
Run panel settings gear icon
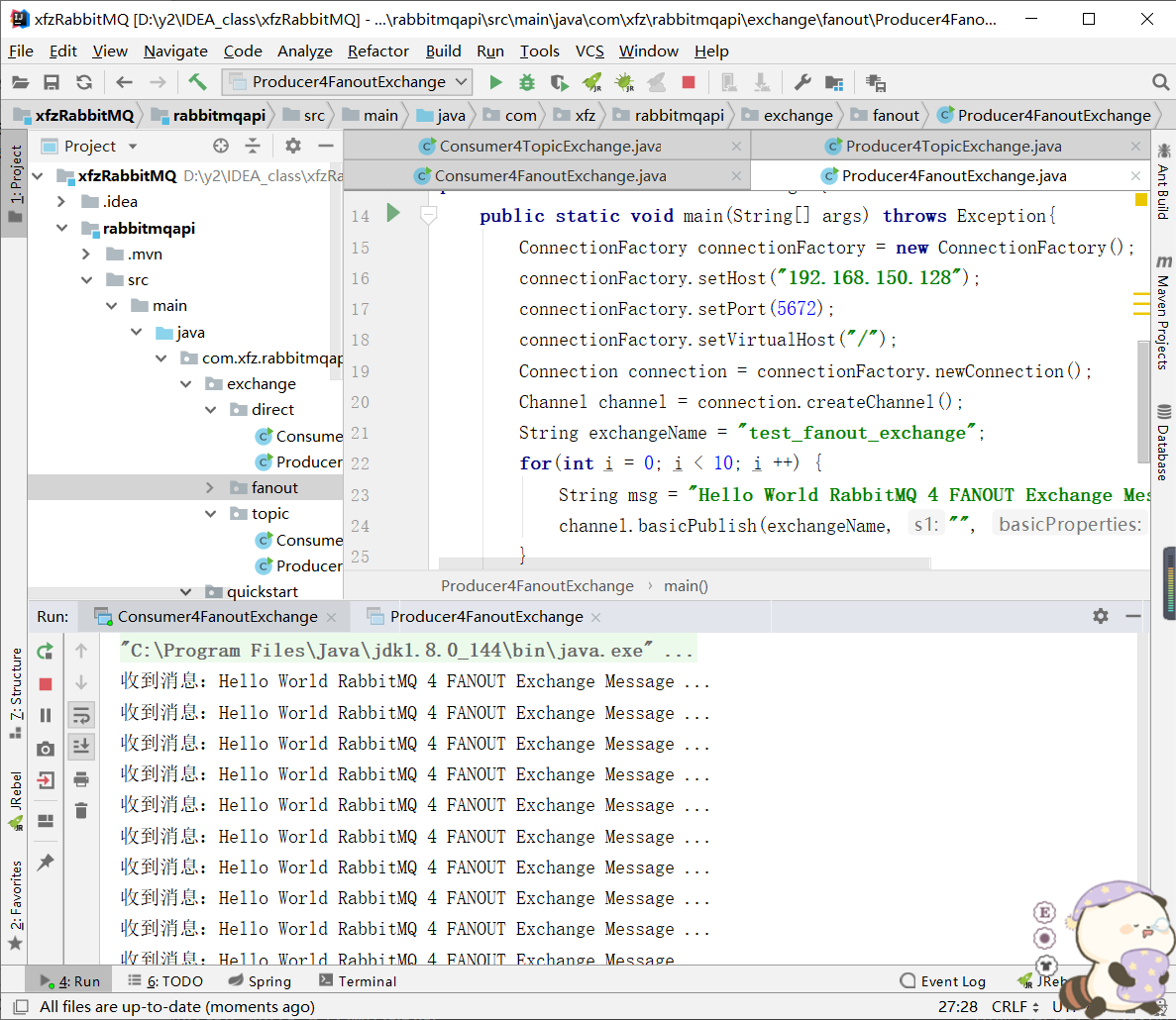(1101, 616)
